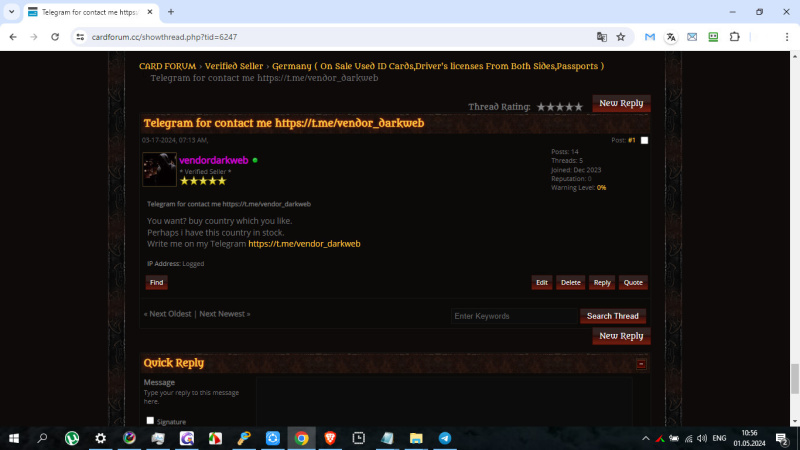Rate the thread with first star
This screenshot has height=450, width=800.
point(541,107)
